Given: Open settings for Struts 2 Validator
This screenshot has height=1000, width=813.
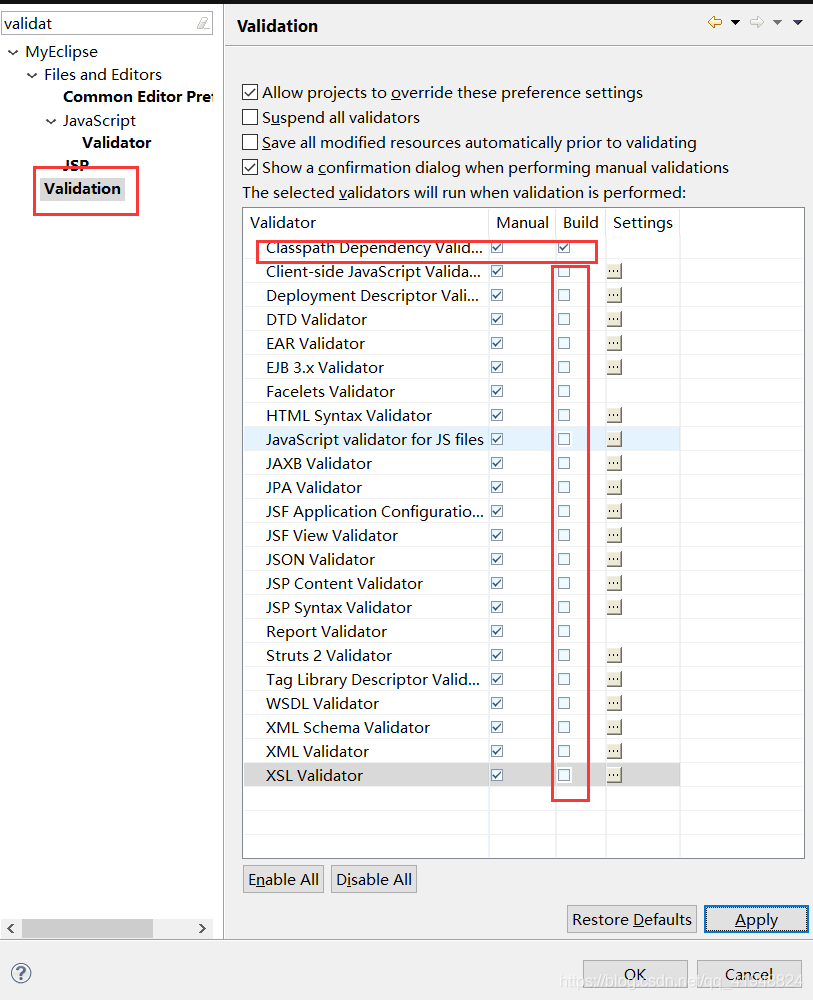Looking at the screenshot, I should click(614, 655).
